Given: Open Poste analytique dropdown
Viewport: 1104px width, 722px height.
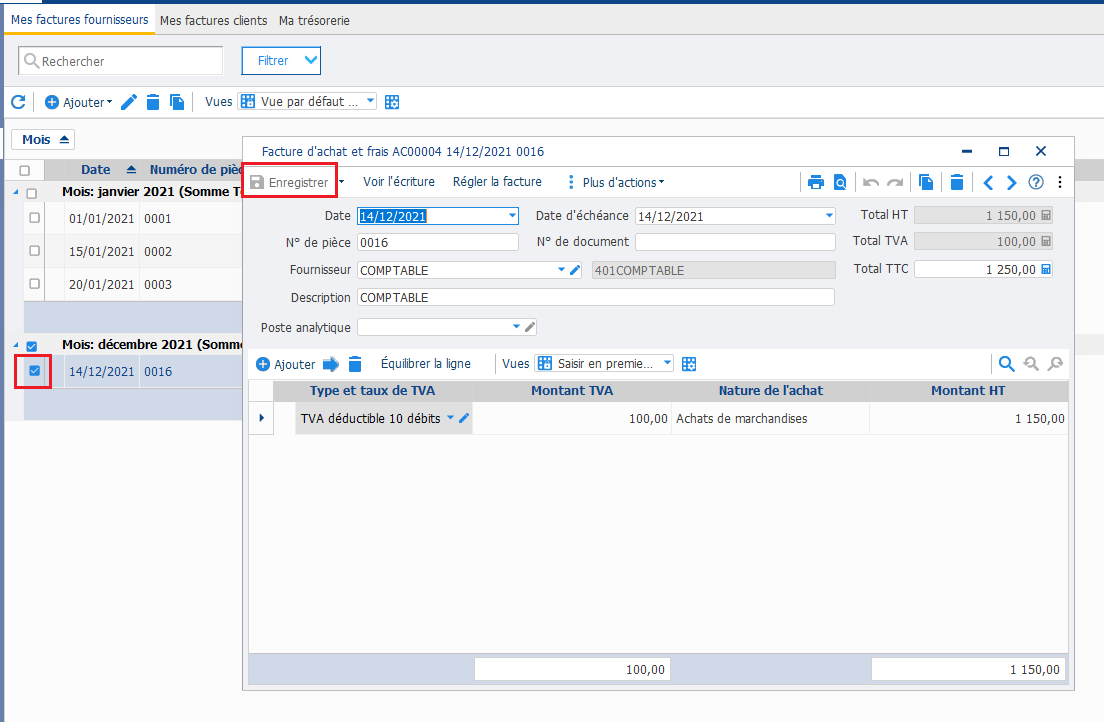Looking at the screenshot, I should (x=516, y=327).
